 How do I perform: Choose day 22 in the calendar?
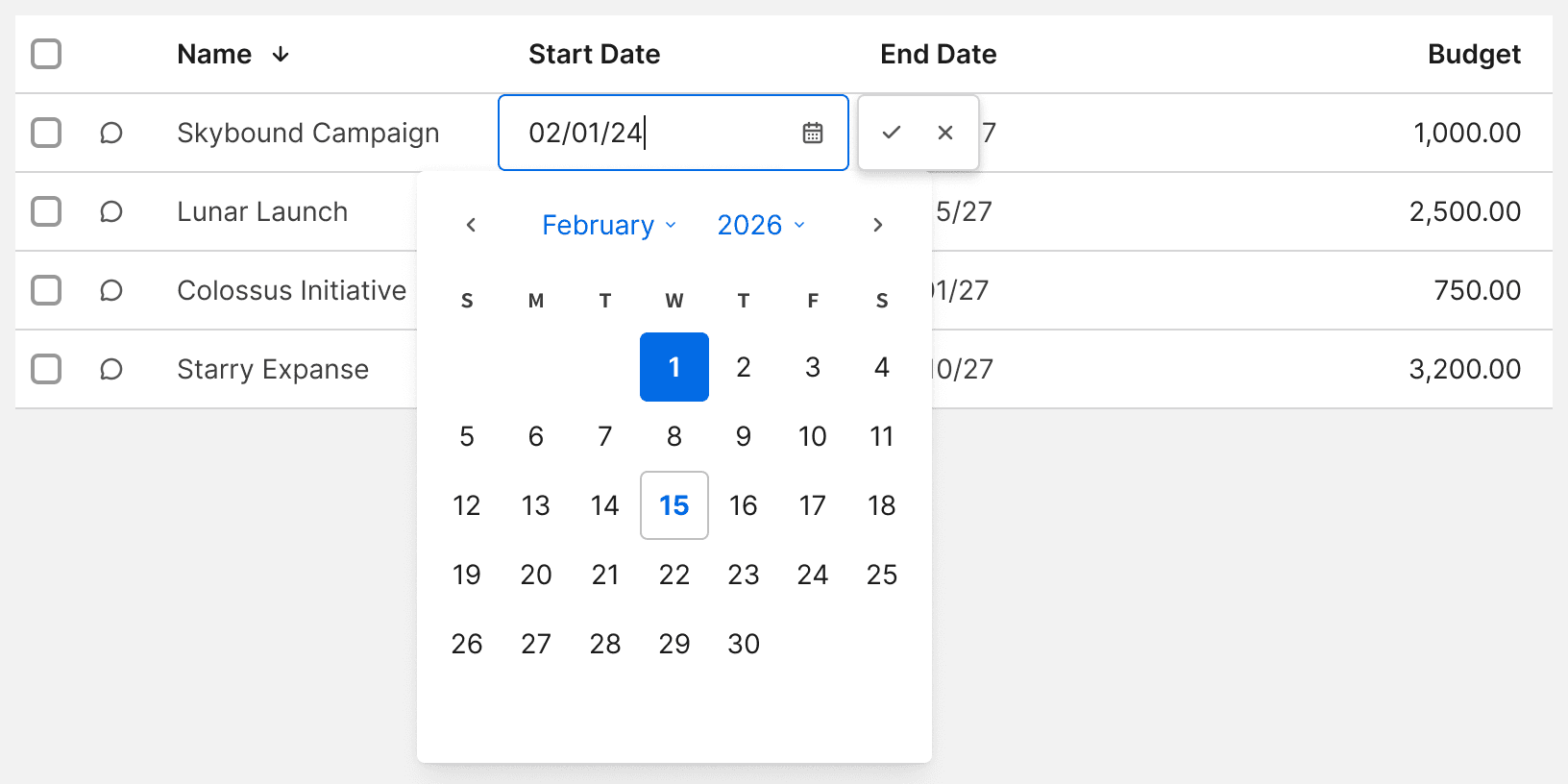674,575
